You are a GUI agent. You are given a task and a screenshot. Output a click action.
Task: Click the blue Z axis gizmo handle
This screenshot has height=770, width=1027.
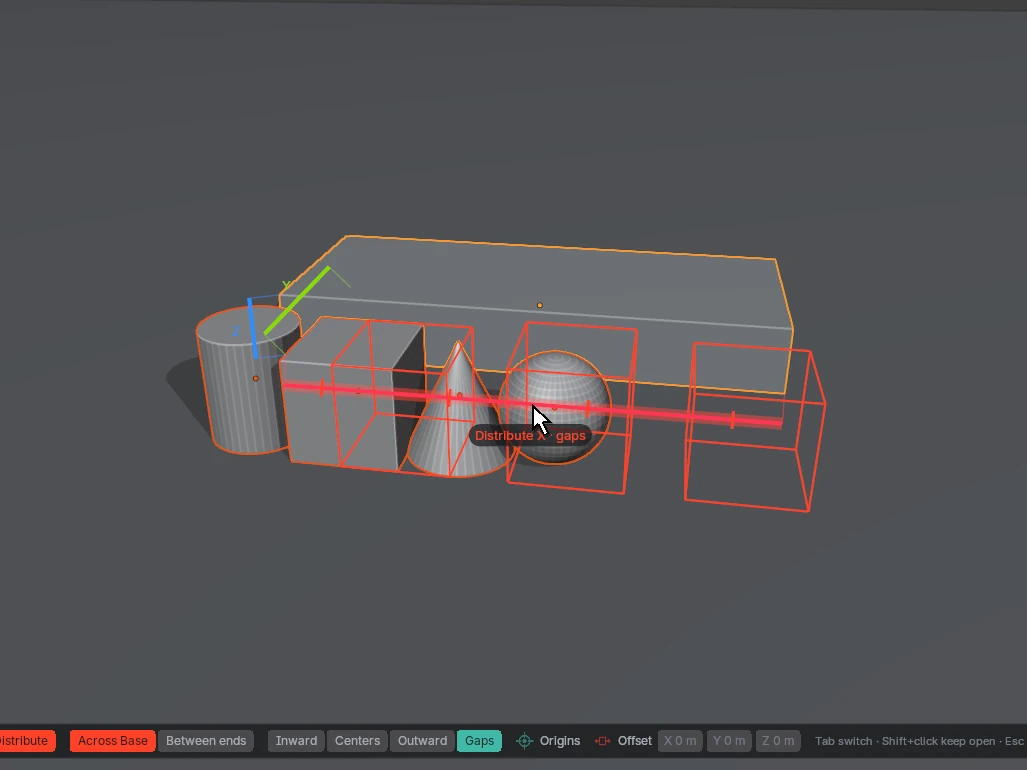[x=252, y=328]
